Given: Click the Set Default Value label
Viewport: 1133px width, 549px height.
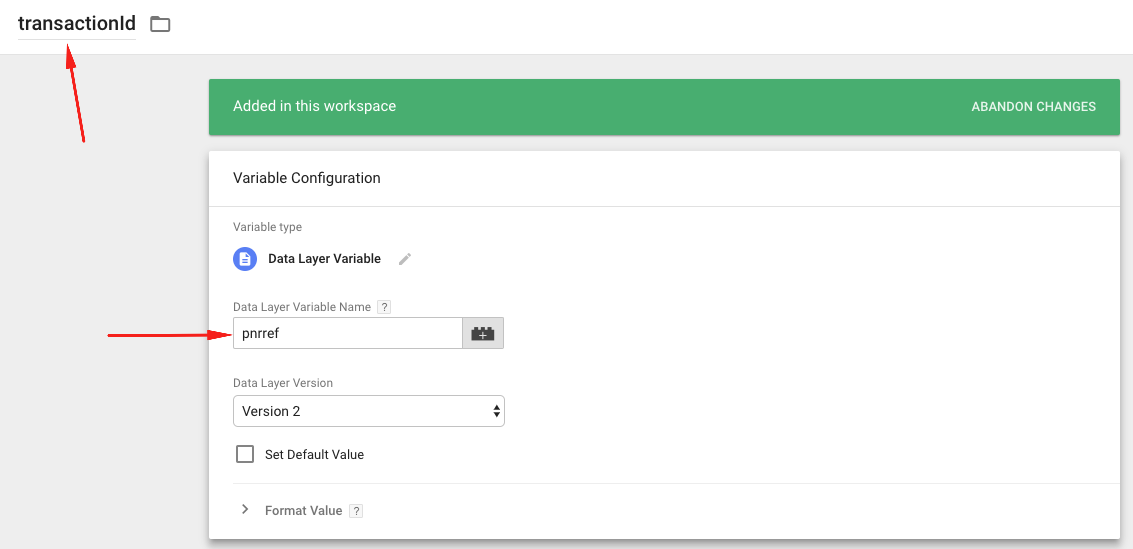Looking at the screenshot, I should tap(314, 455).
